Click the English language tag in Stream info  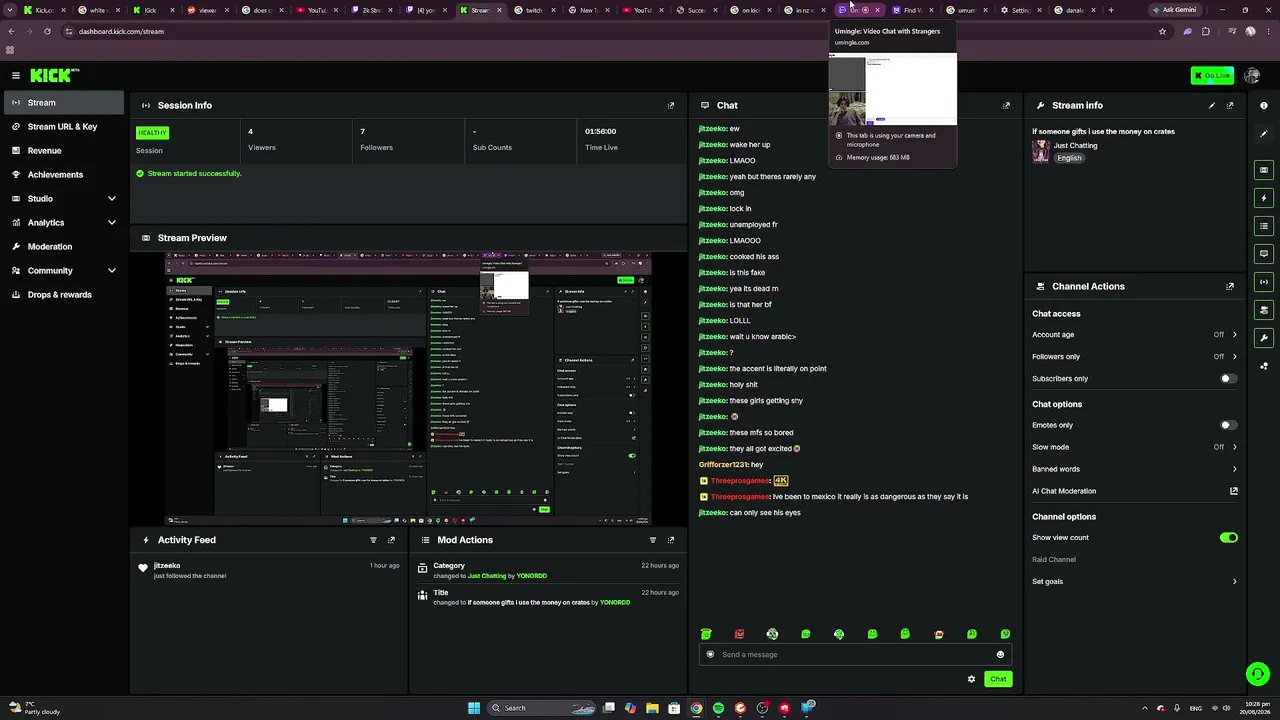1069,158
